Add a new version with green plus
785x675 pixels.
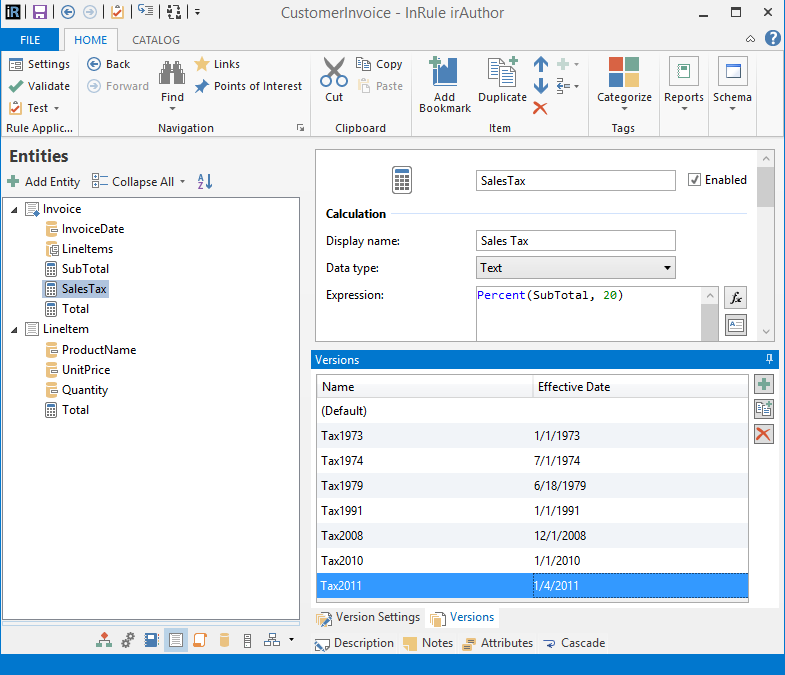[x=764, y=384]
